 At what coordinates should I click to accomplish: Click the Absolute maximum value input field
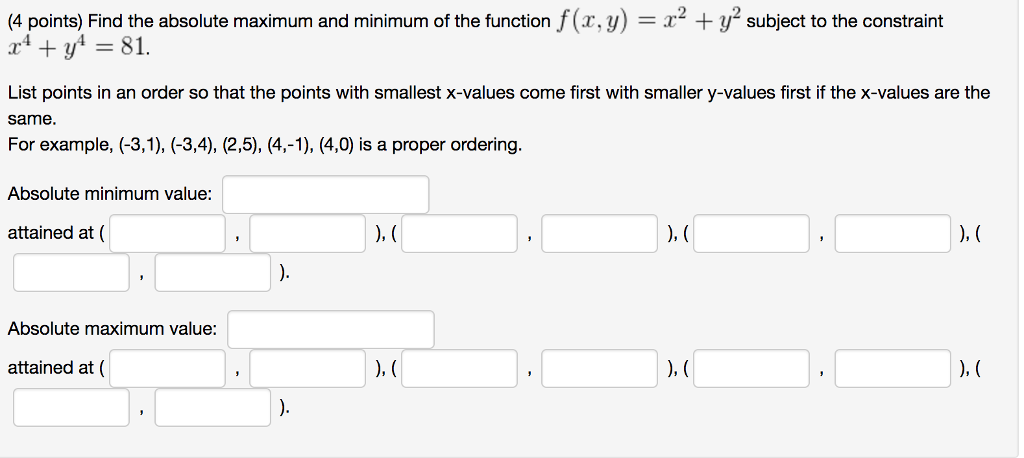click(x=330, y=329)
